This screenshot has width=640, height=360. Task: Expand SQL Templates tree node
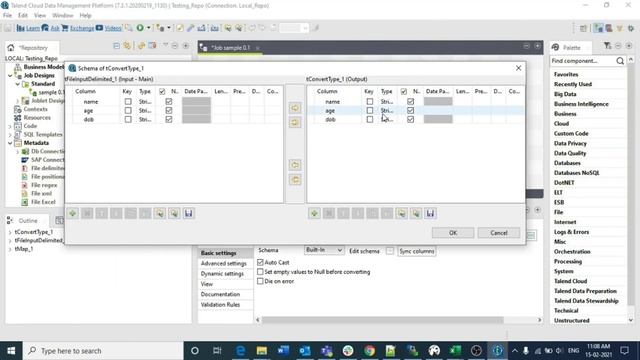(10, 135)
